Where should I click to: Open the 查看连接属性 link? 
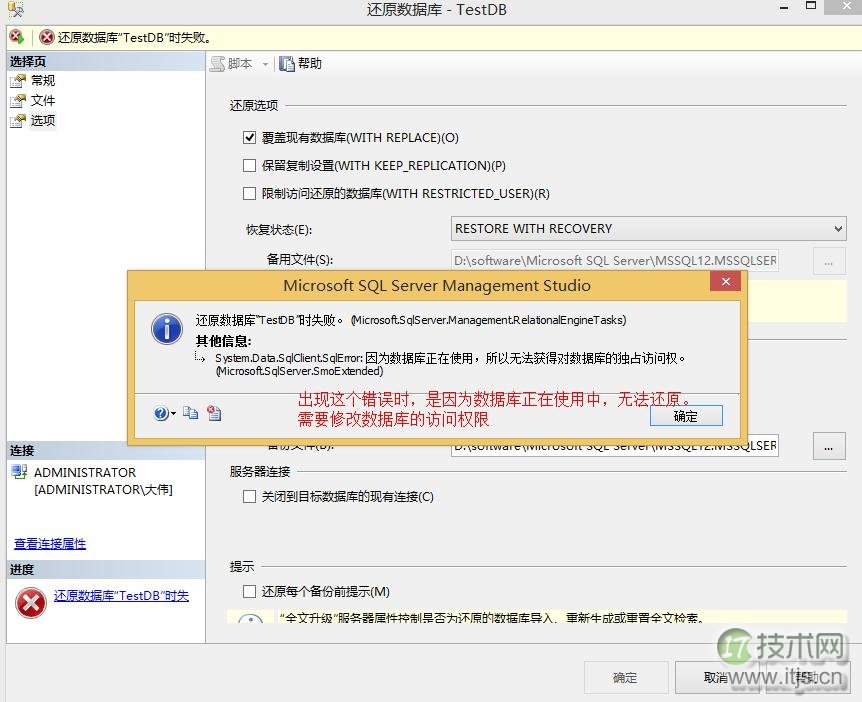[x=50, y=544]
